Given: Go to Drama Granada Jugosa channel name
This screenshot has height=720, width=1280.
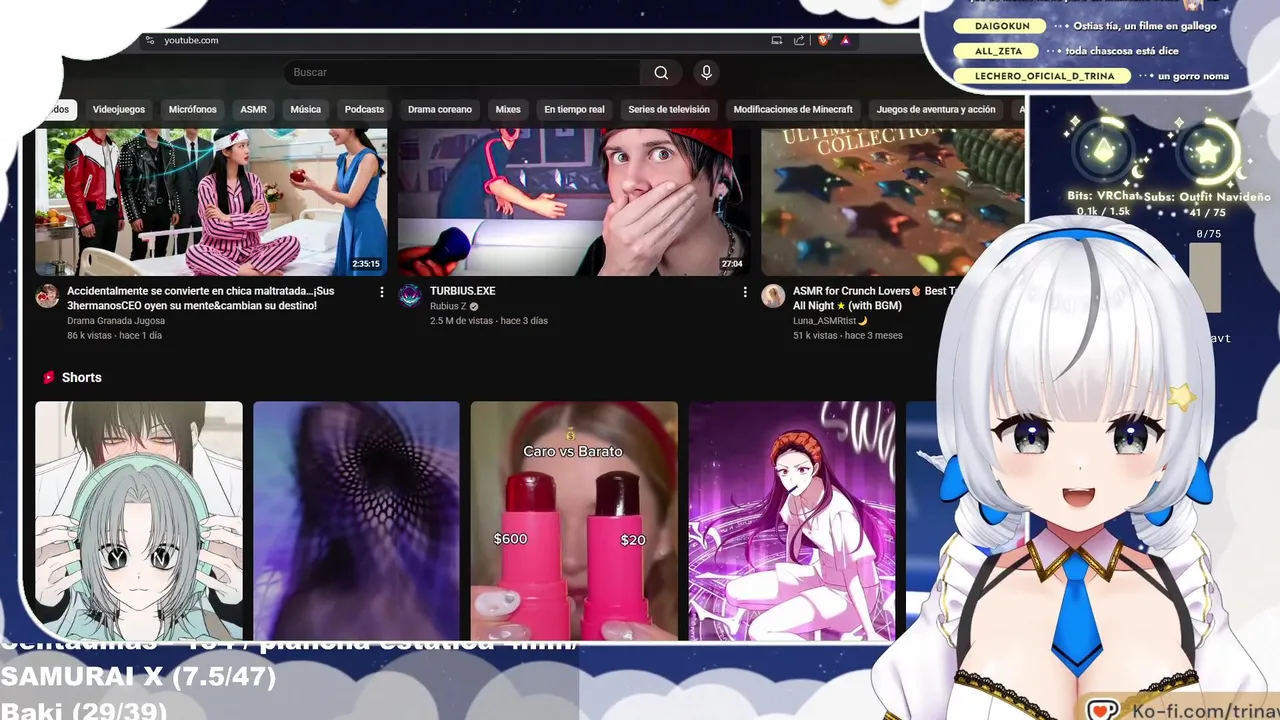Looking at the screenshot, I should point(115,321).
